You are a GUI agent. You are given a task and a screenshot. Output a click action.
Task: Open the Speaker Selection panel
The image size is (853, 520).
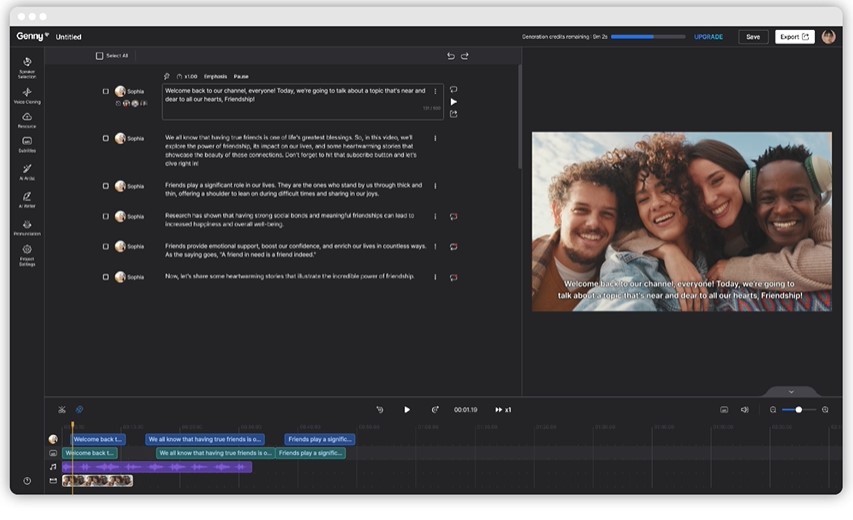pyautogui.click(x=27, y=67)
